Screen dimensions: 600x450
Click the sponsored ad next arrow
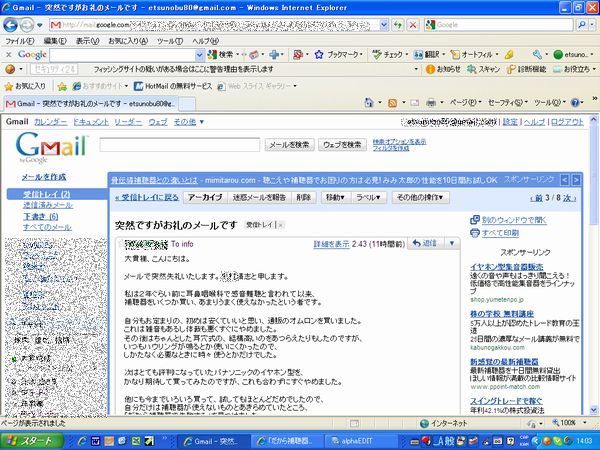(x=576, y=179)
